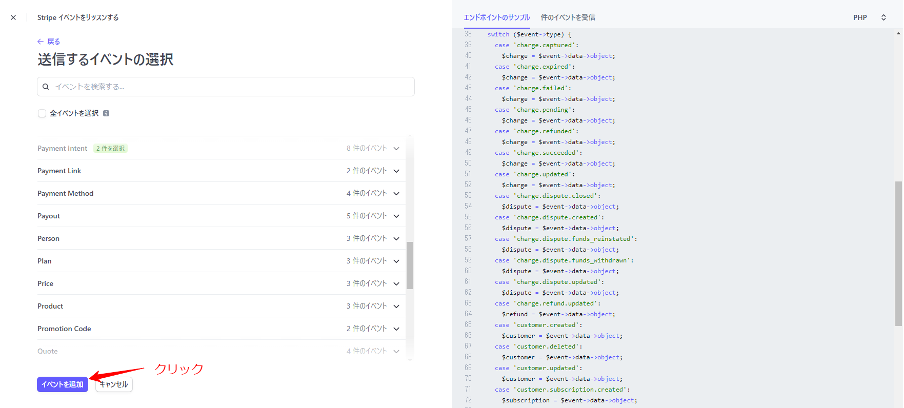Click the キャンセル button
This screenshot has height=408, width=904.
[x=114, y=384]
